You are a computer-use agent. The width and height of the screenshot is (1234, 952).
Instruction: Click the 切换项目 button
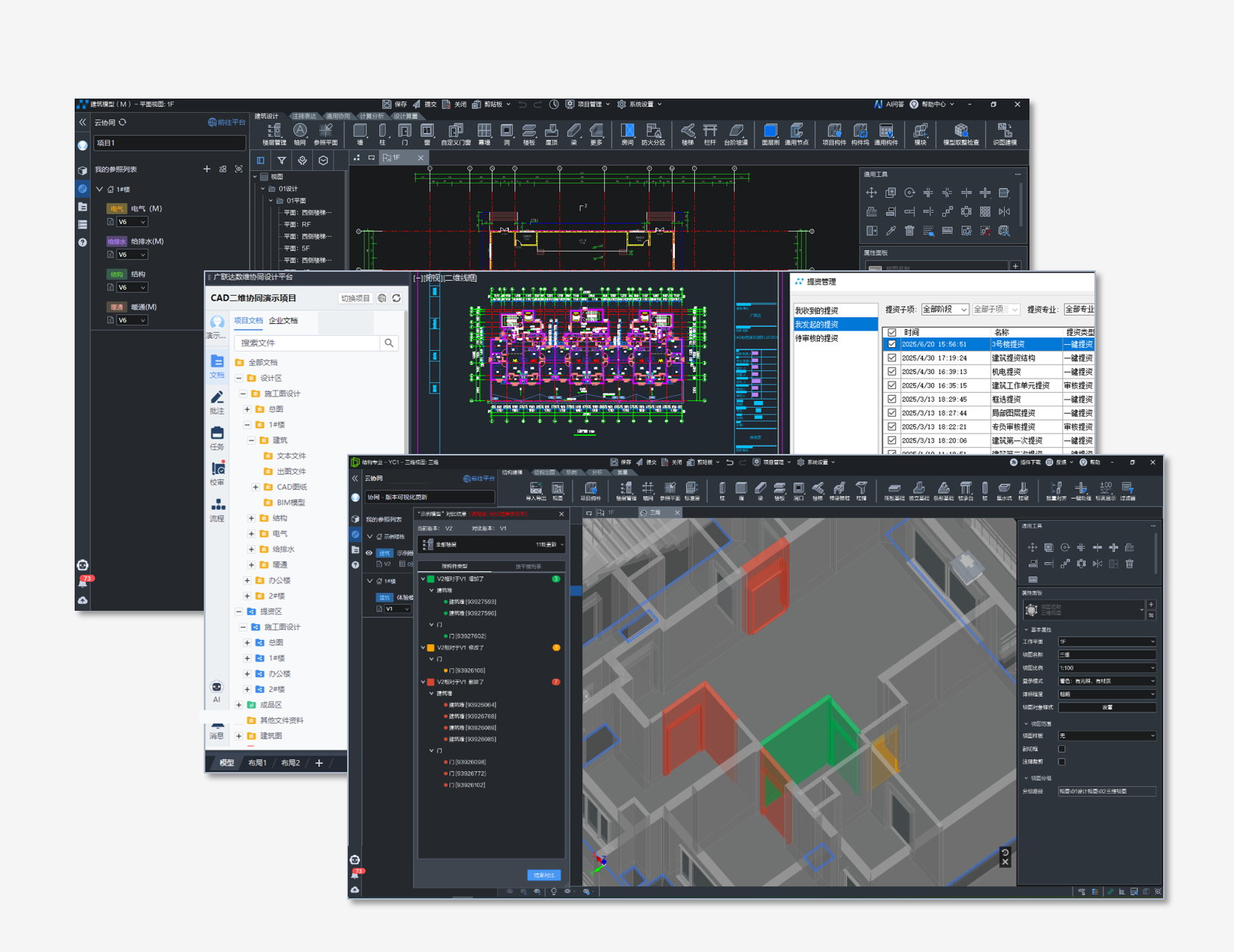click(x=355, y=298)
